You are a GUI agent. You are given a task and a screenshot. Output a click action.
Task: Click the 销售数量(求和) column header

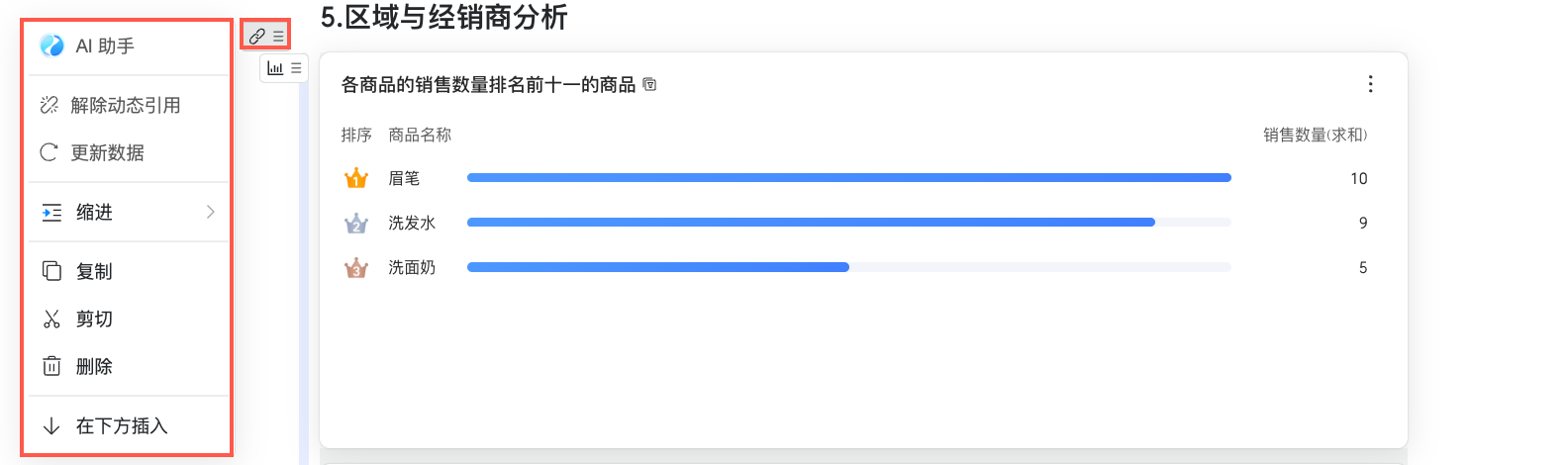[1315, 135]
